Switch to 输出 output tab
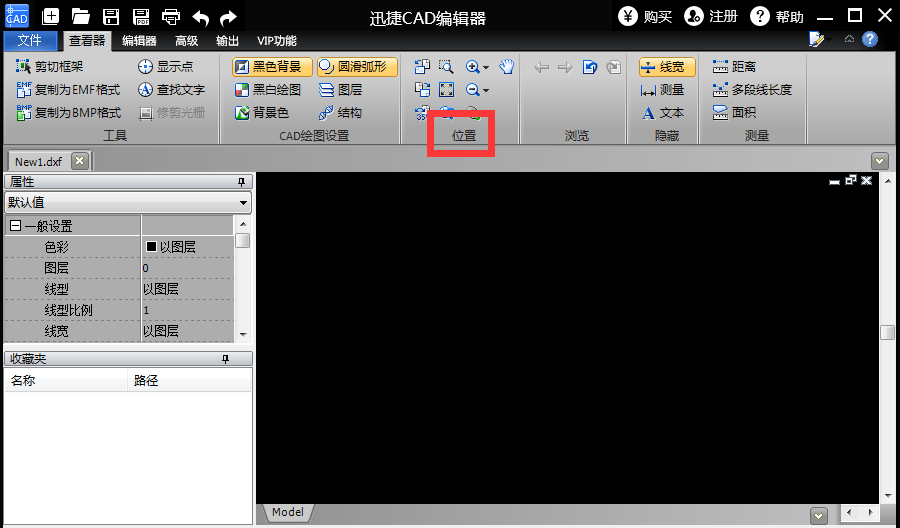 [227, 41]
